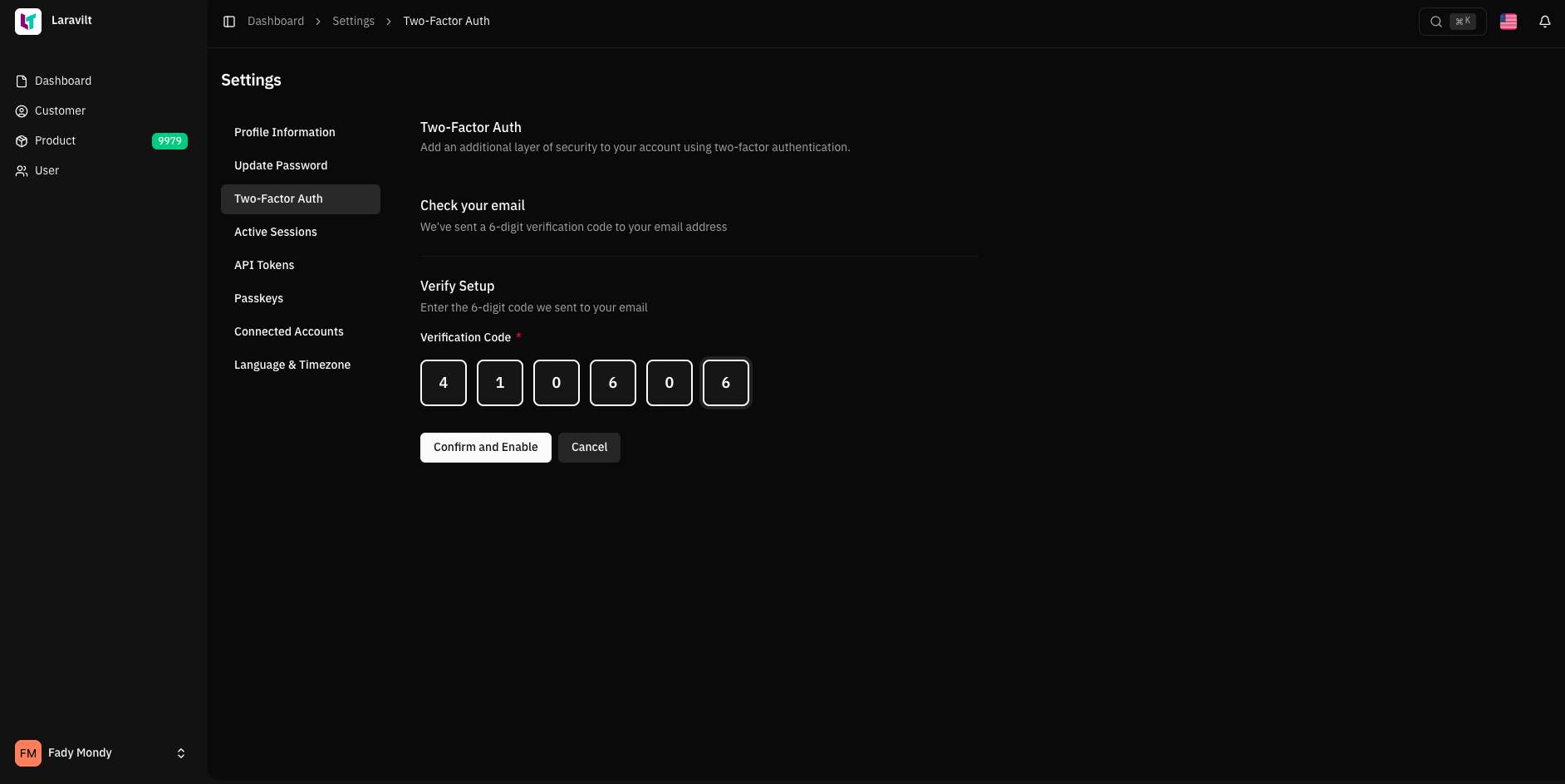Click the FM avatar thumbnail
Image resolution: width=1565 pixels, height=784 pixels.
click(x=28, y=753)
